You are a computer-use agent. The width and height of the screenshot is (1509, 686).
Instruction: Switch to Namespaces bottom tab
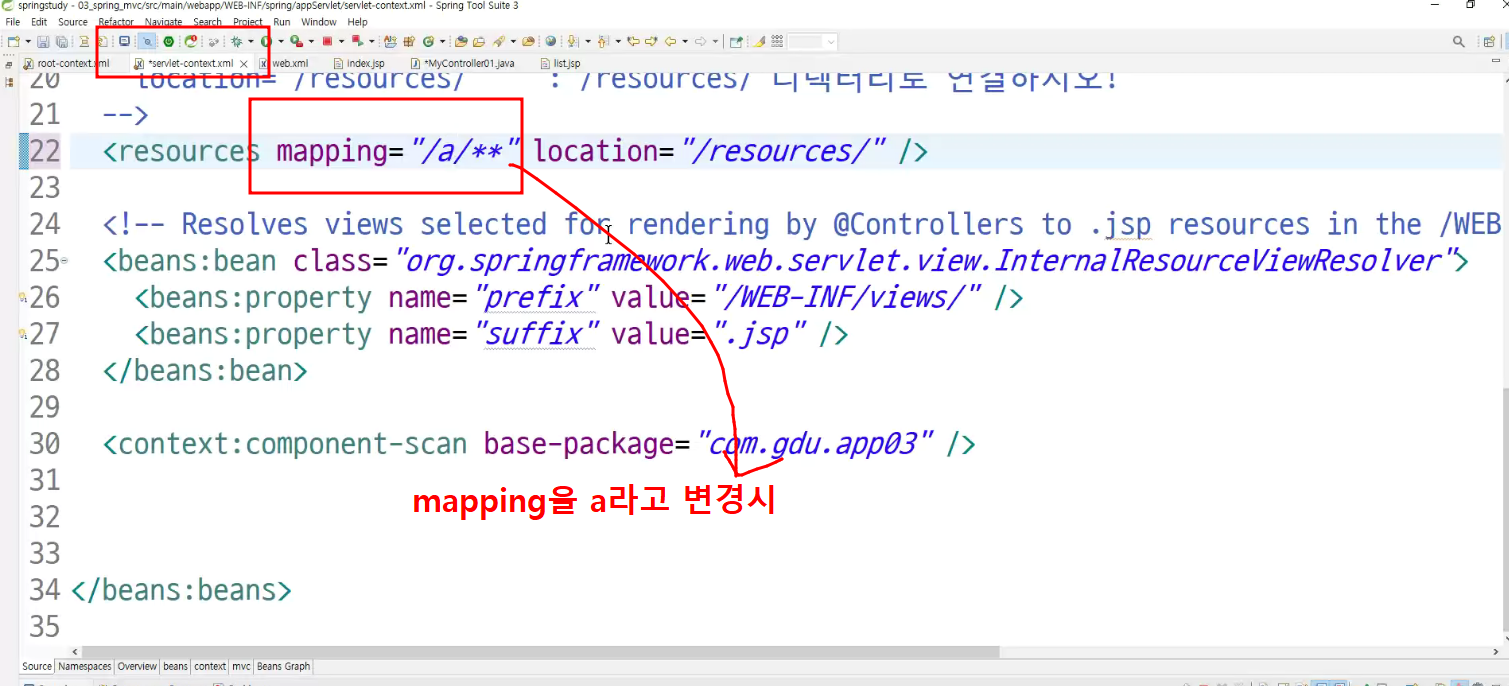point(85,666)
